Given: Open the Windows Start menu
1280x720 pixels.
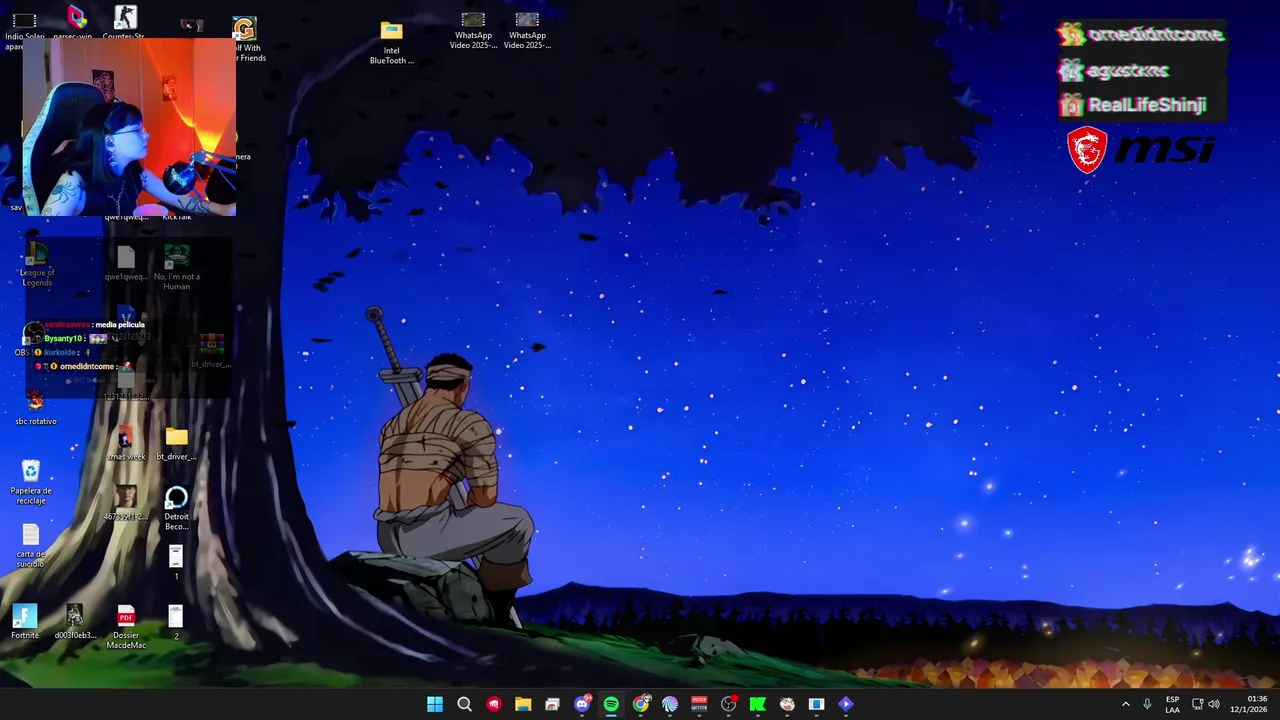Looking at the screenshot, I should pos(435,704).
